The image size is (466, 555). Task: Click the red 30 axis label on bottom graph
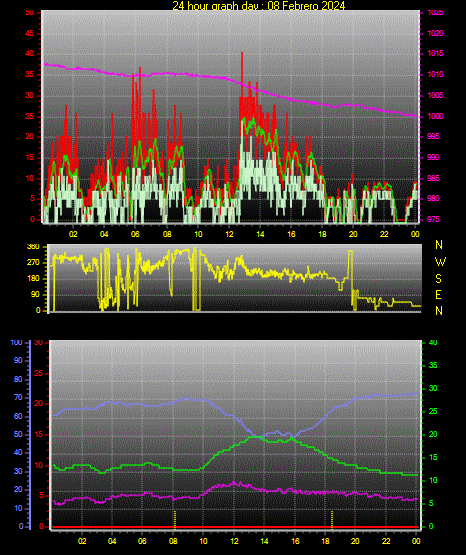39,343
